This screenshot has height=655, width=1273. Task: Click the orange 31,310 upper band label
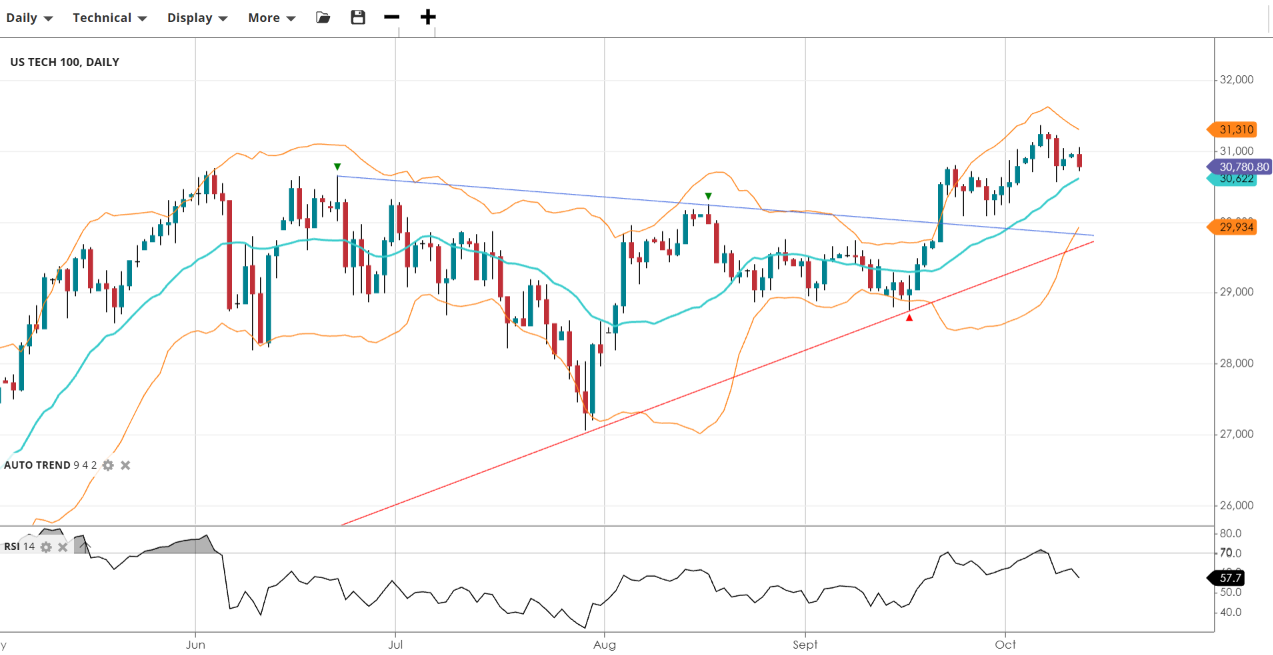pyautogui.click(x=1232, y=129)
